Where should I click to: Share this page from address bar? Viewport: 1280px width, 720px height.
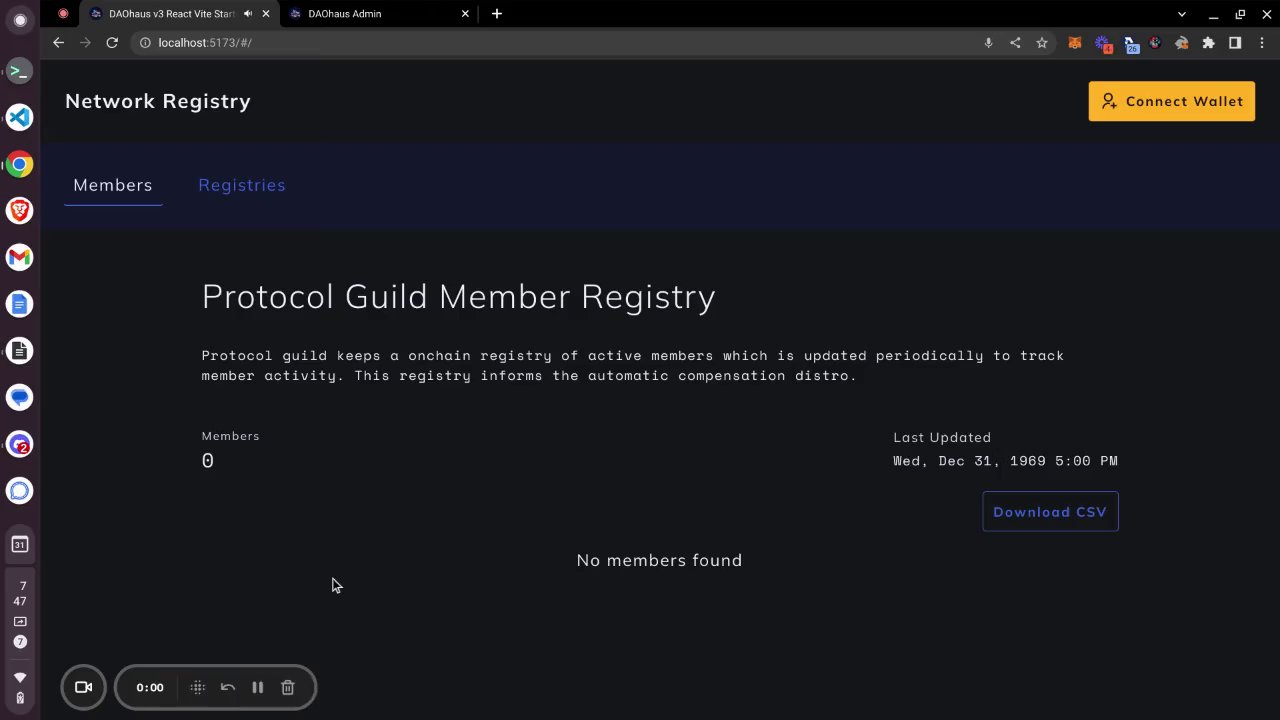coord(1015,43)
